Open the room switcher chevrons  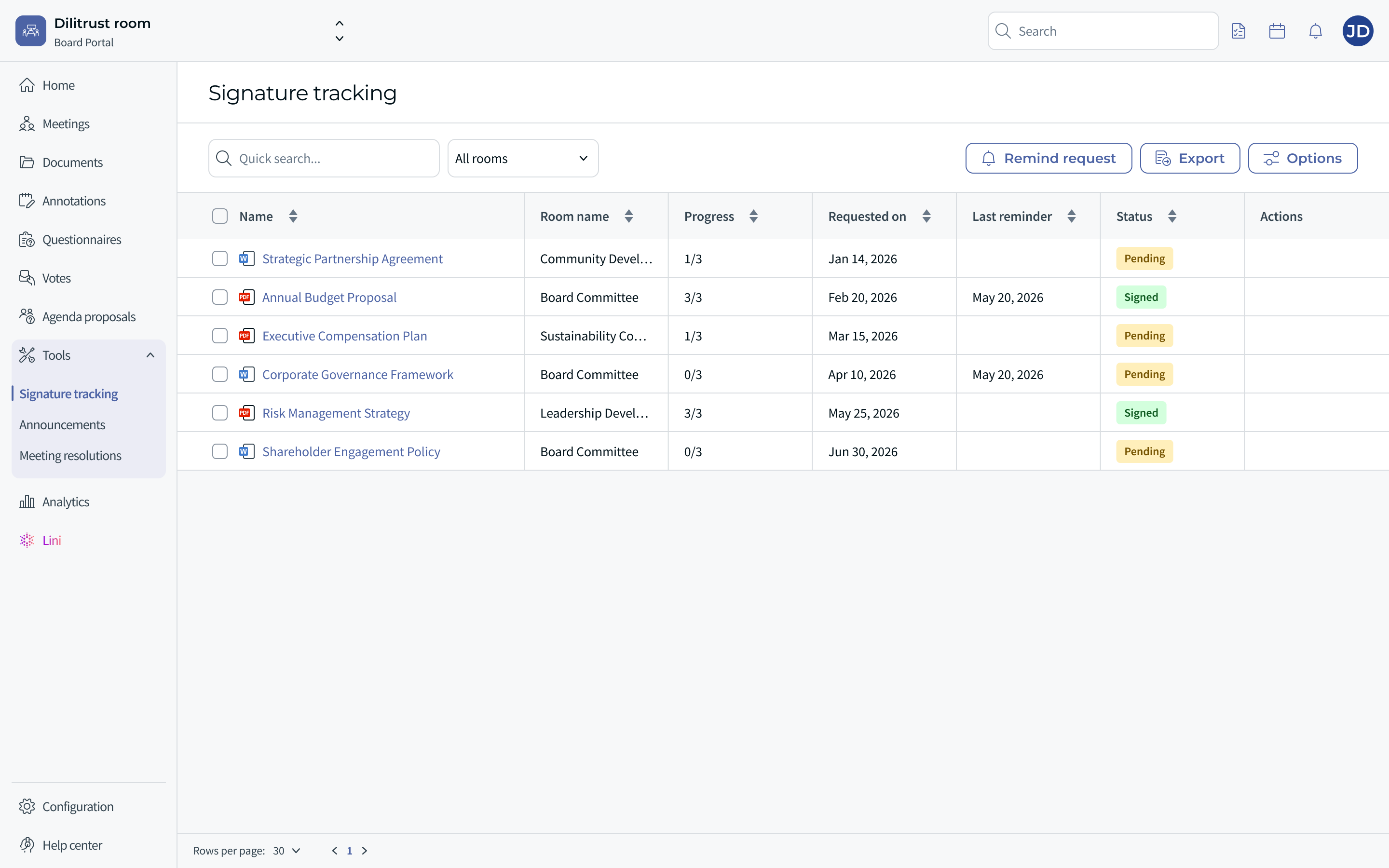(339, 31)
